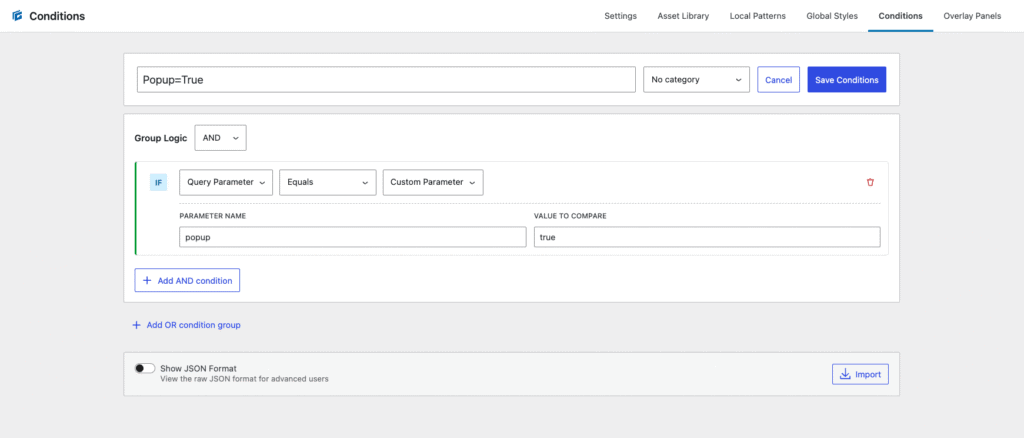Open the Asset Library tab
This screenshot has width=1024, height=438.
683,16
